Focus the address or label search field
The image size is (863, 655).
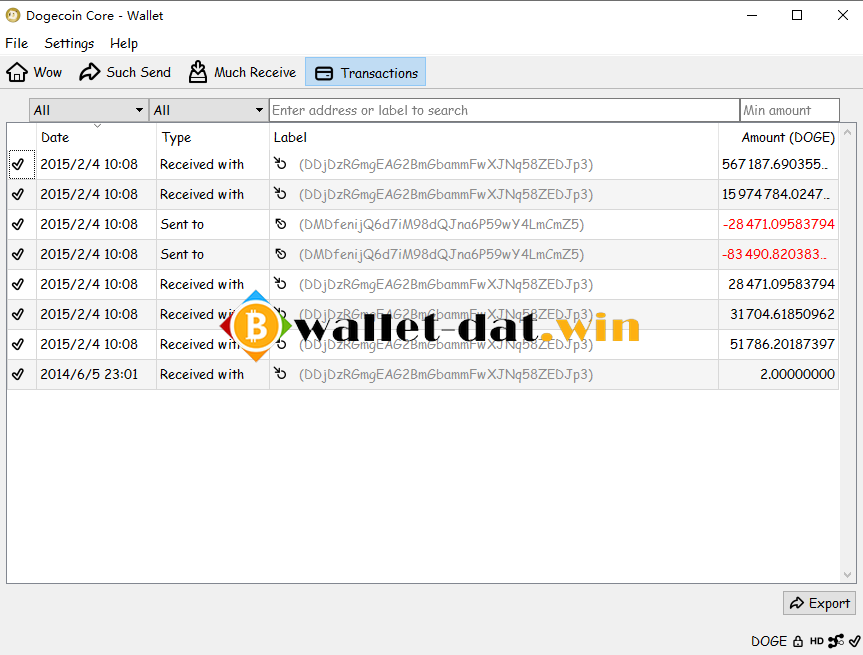(x=504, y=110)
